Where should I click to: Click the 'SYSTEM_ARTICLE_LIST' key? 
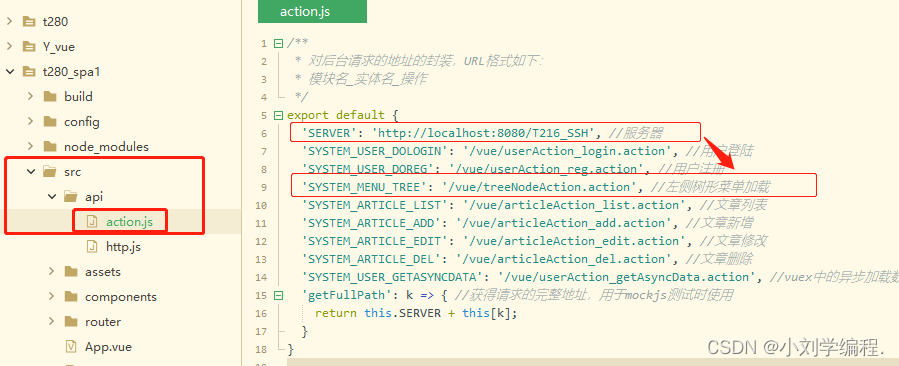pos(374,205)
